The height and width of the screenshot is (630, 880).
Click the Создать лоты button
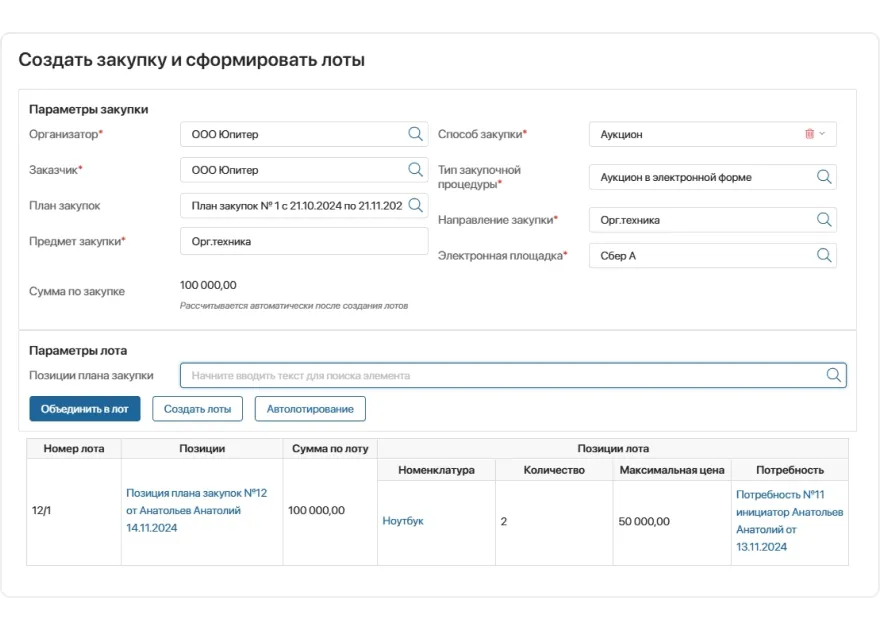tap(197, 409)
